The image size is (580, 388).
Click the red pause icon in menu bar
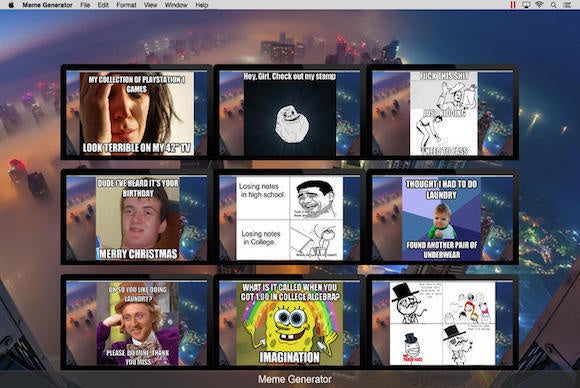513,5
